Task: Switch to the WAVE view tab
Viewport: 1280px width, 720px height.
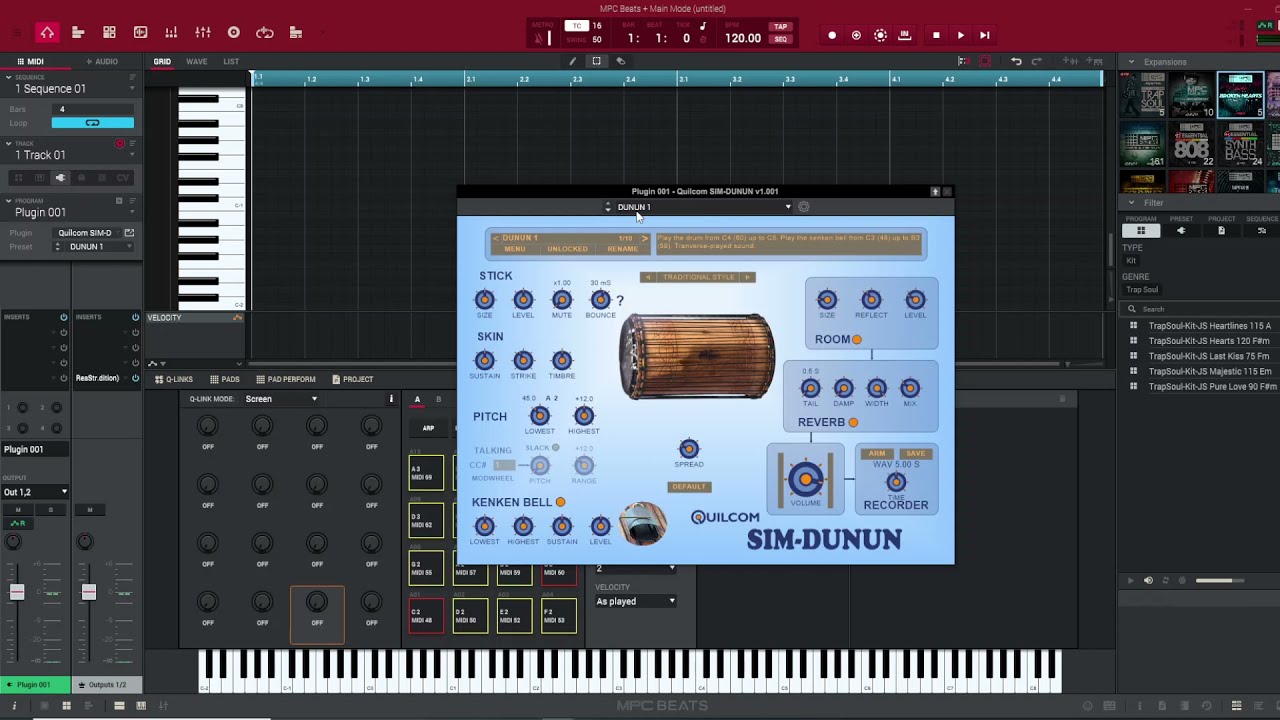Action: pos(197,62)
